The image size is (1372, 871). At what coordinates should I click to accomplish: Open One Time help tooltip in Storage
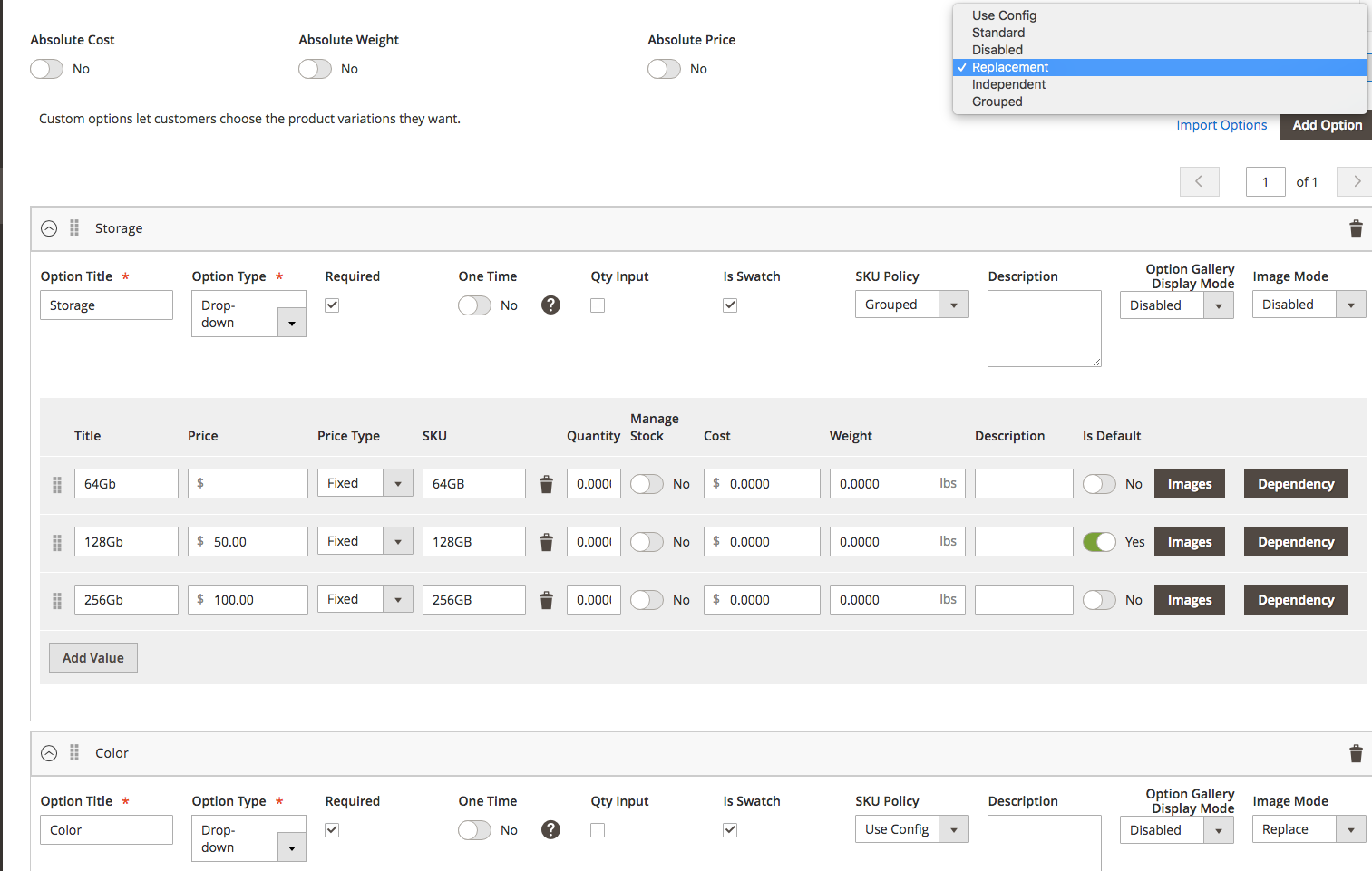click(x=550, y=305)
